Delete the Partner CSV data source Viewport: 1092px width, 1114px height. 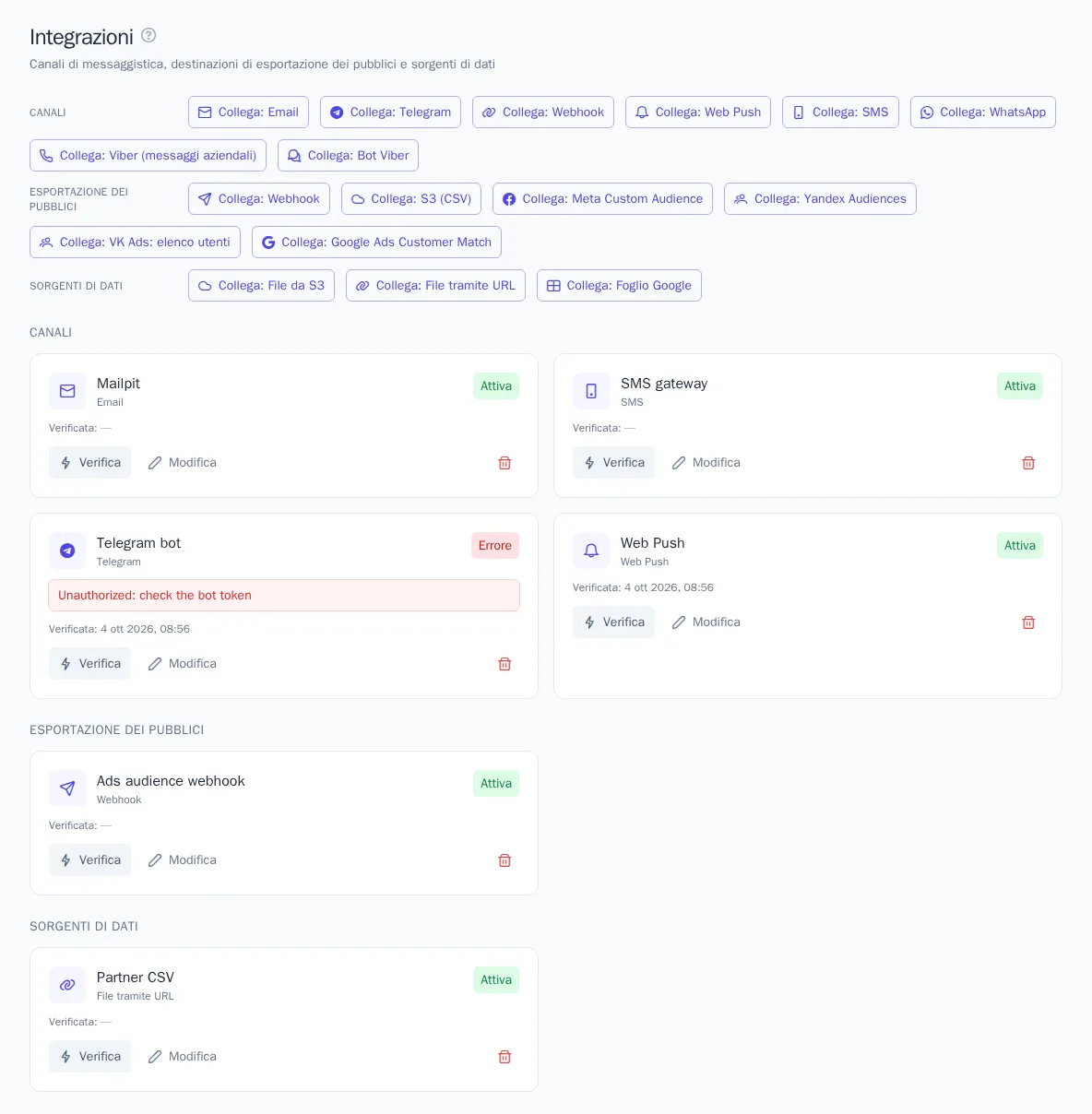pos(504,1057)
